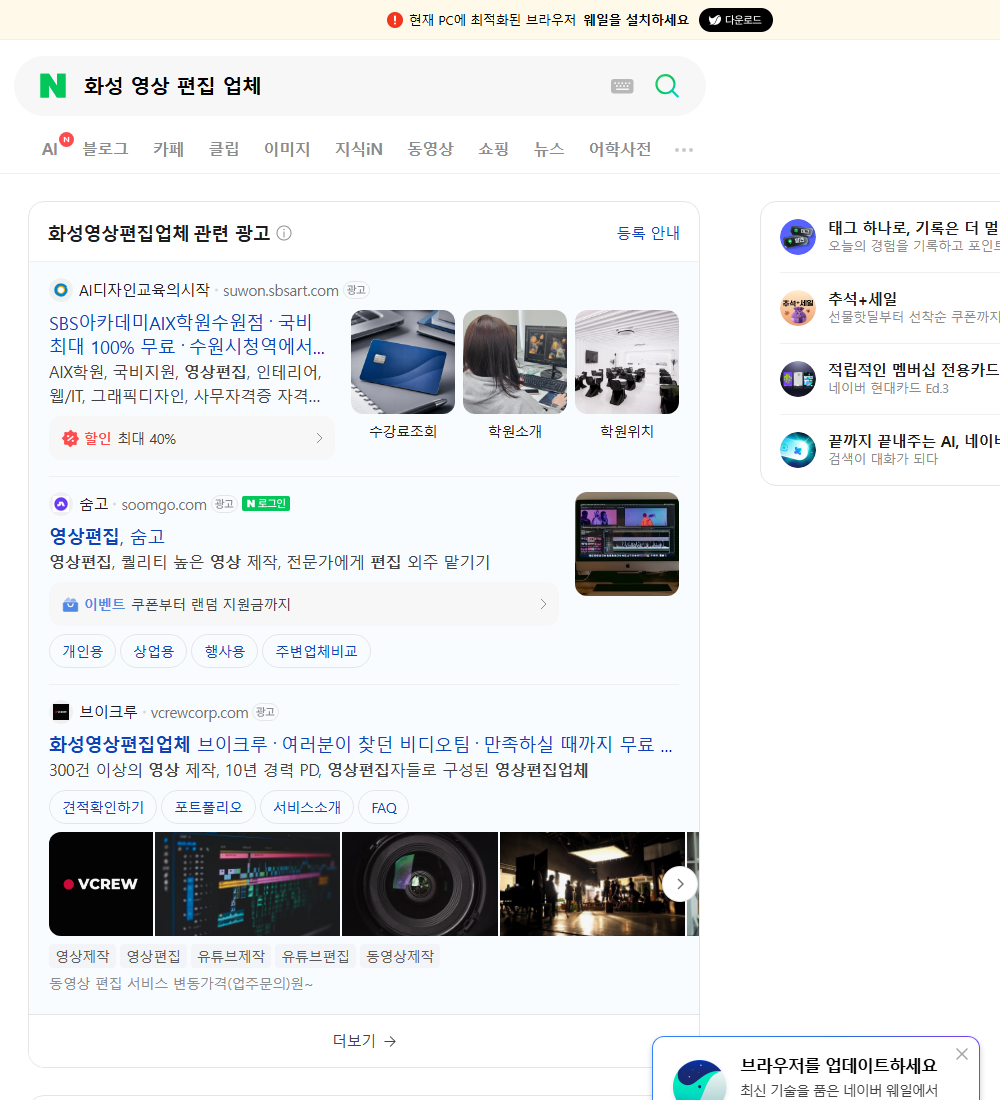Switch to the 블로그 tab
Viewport: 1000px width, 1100px height.
(105, 149)
